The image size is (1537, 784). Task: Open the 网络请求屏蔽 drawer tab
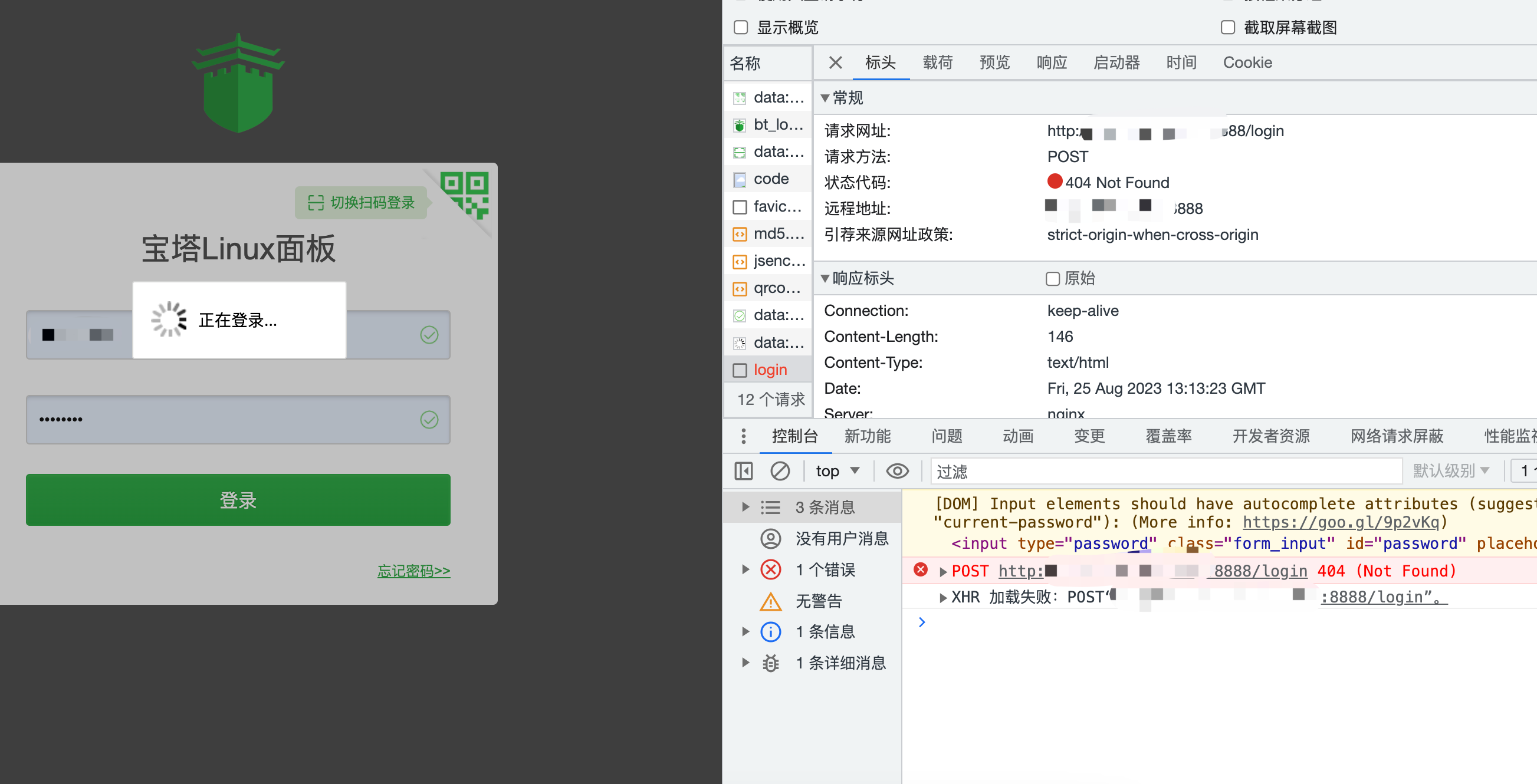(x=1397, y=436)
